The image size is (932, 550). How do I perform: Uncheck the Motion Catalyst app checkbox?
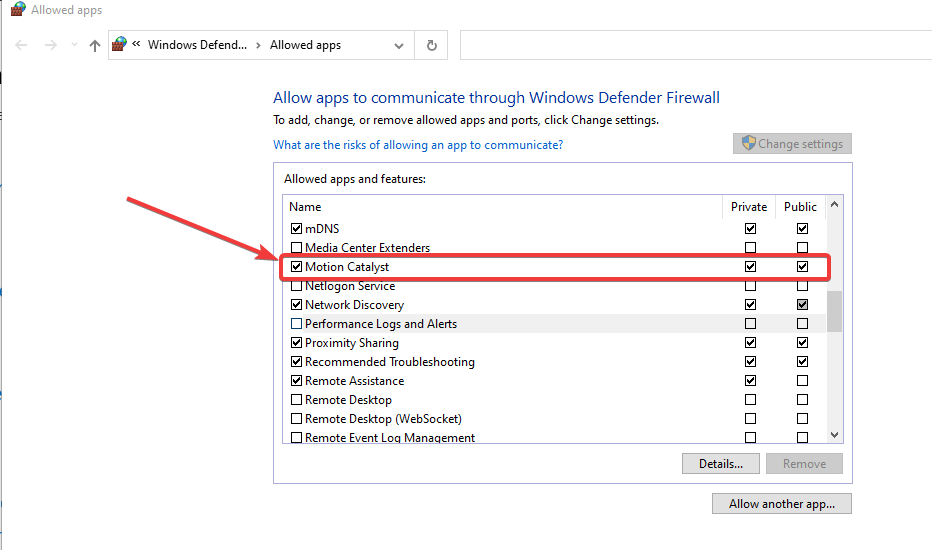pyautogui.click(x=297, y=266)
